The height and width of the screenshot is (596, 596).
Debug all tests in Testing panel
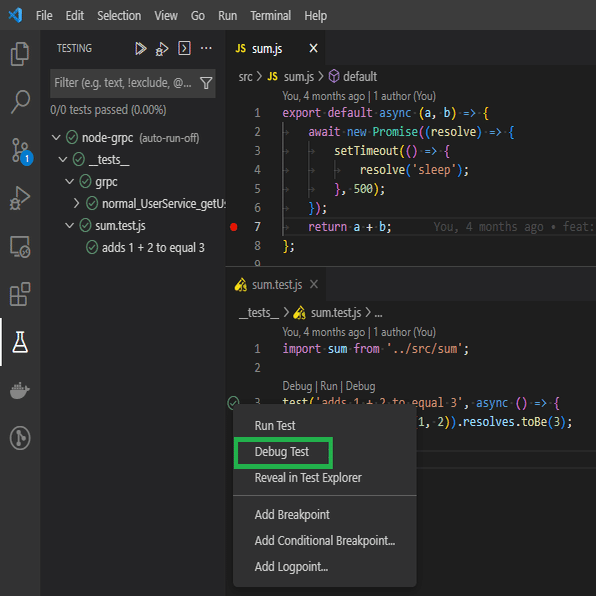tap(162, 49)
